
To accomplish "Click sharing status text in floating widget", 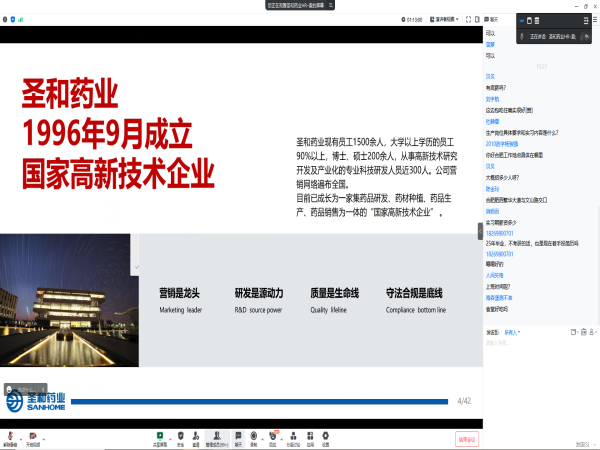I will click(553, 36).
